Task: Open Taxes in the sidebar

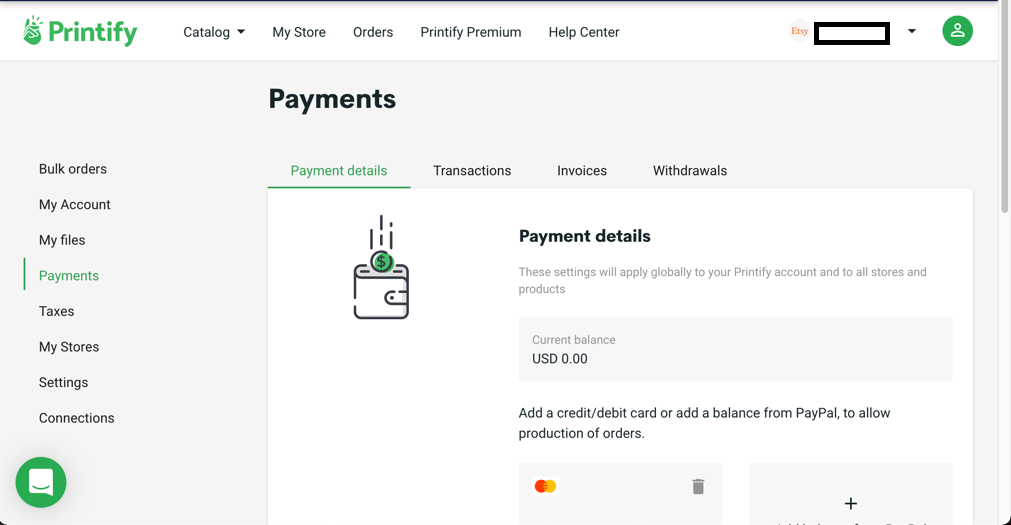Action: (56, 311)
